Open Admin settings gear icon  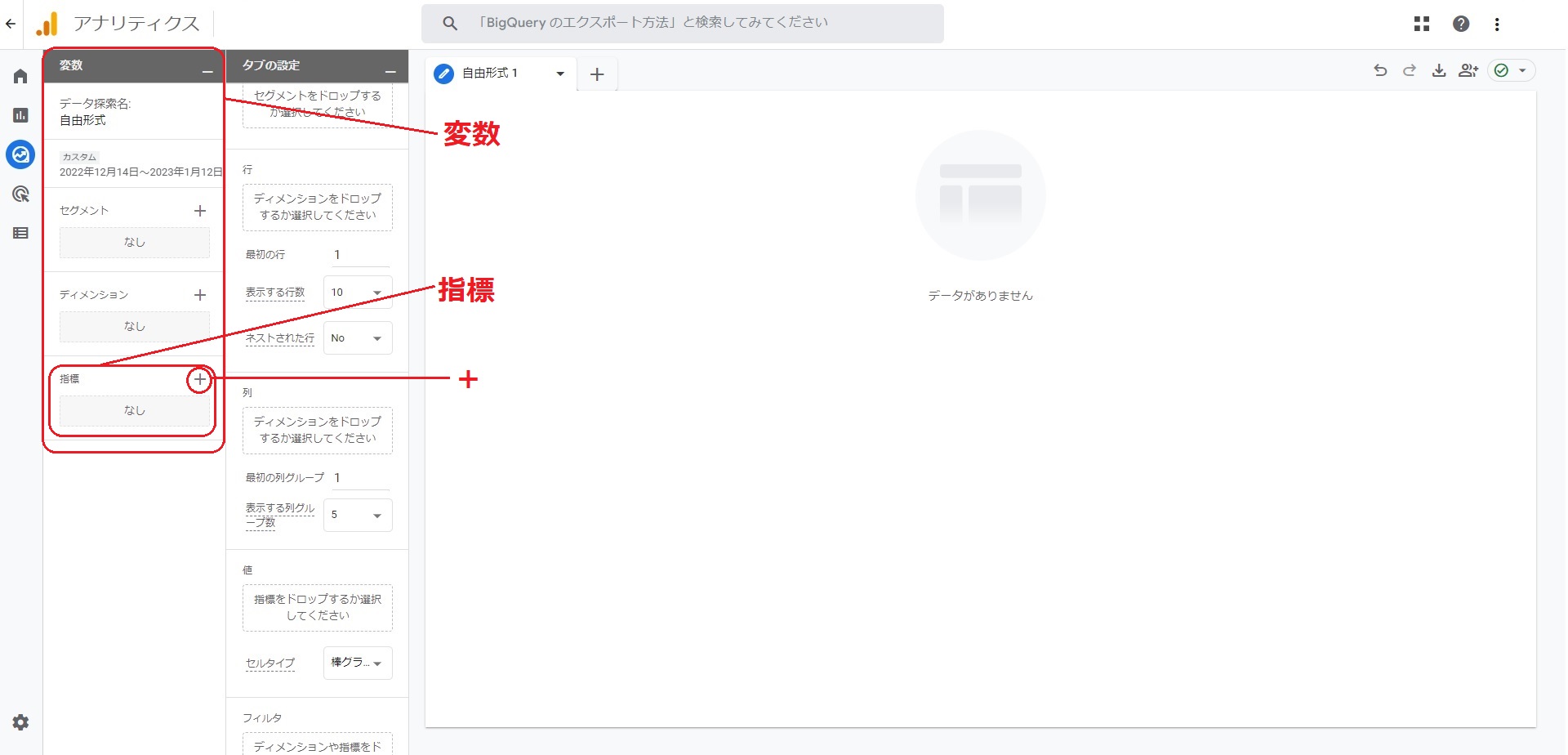[20, 722]
